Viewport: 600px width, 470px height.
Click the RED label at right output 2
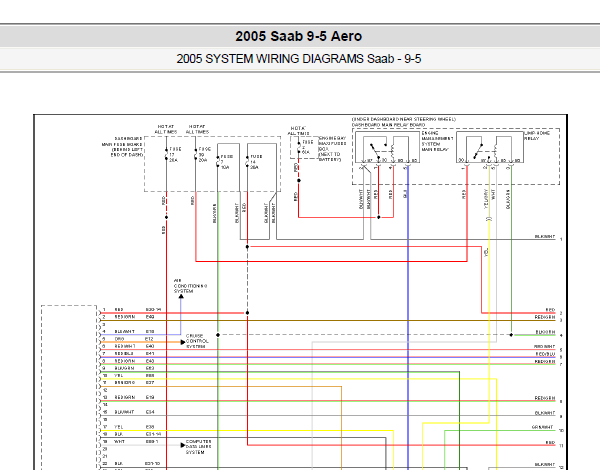pyautogui.click(x=550, y=310)
